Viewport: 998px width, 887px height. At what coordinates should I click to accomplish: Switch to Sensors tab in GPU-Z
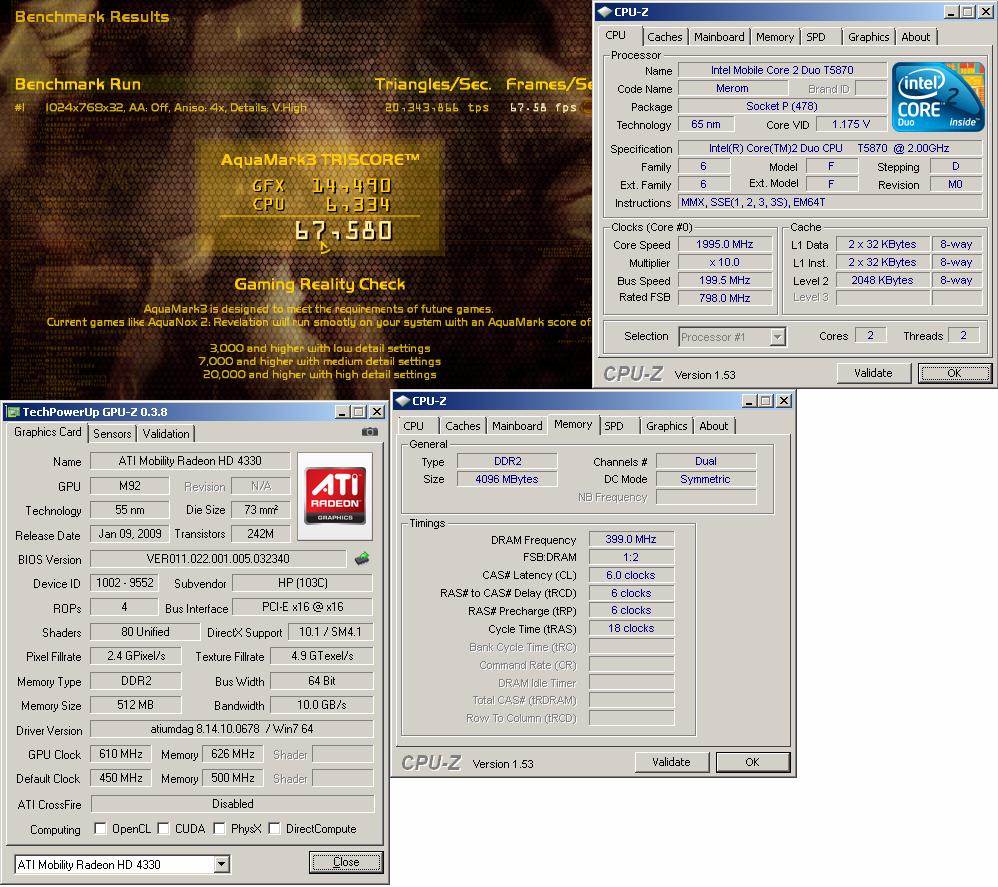click(112, 433)
